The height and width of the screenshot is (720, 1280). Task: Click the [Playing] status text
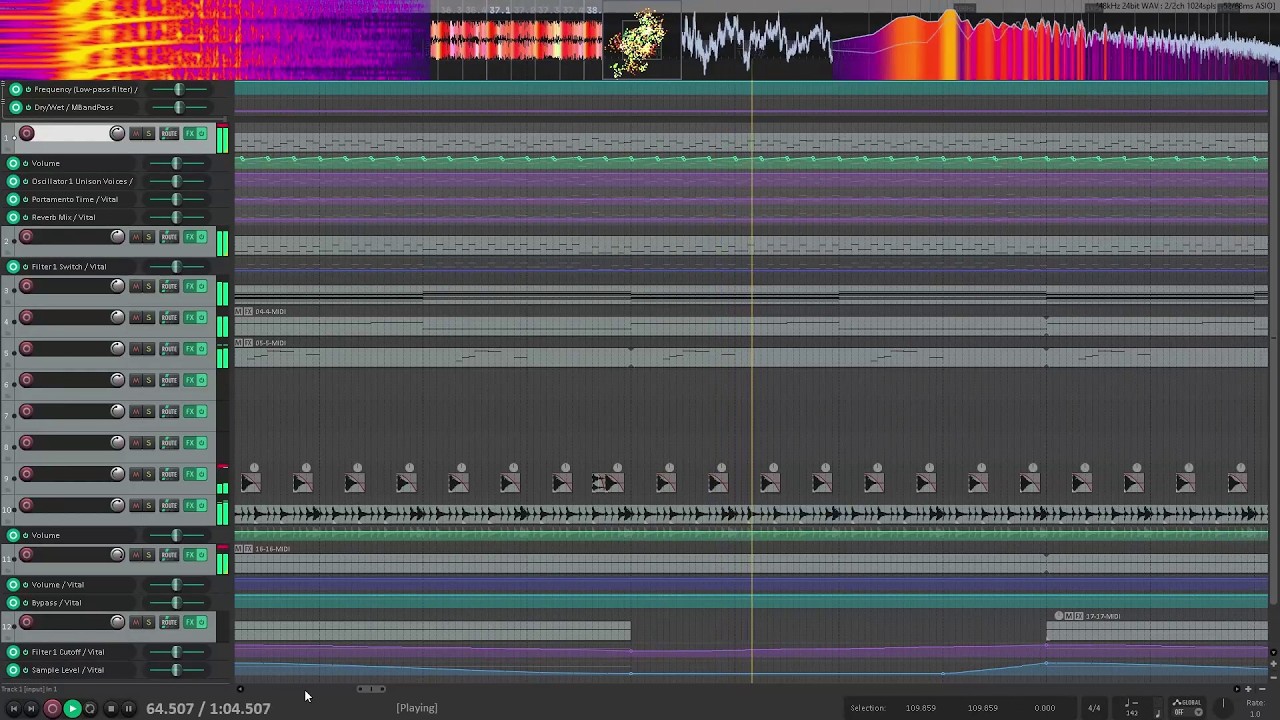coord(417,708)
